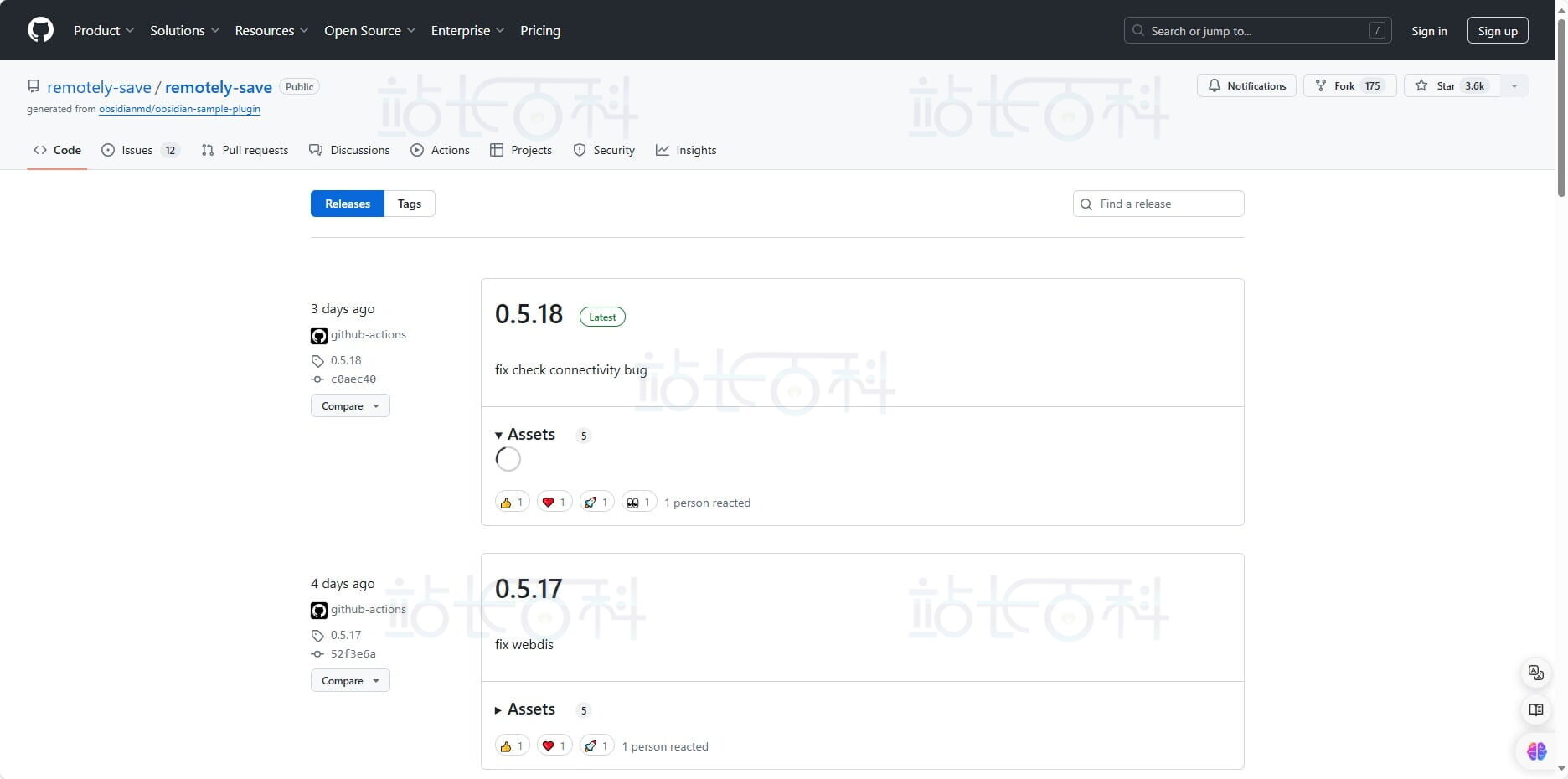The height and width of the screenshot is (779, 1568).
Task: Open the Insights tab
Action: [x=686, y=150]
